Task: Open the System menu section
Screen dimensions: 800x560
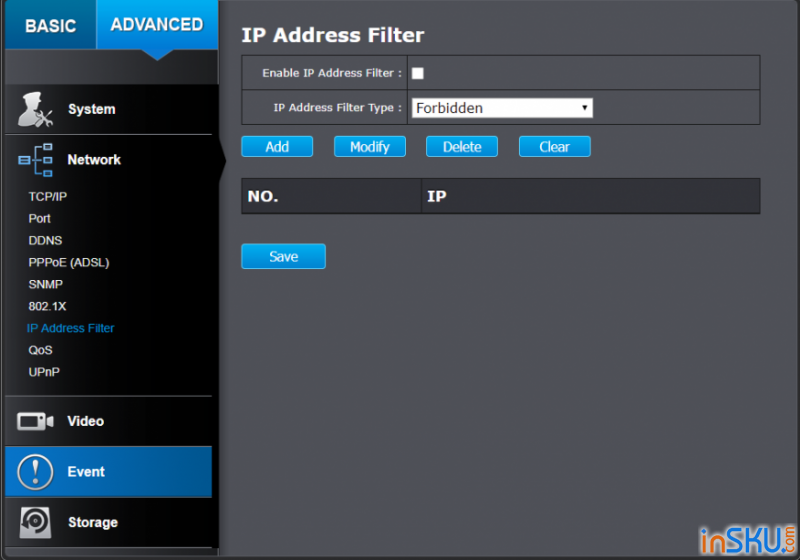Action: [x=108, y=109]
